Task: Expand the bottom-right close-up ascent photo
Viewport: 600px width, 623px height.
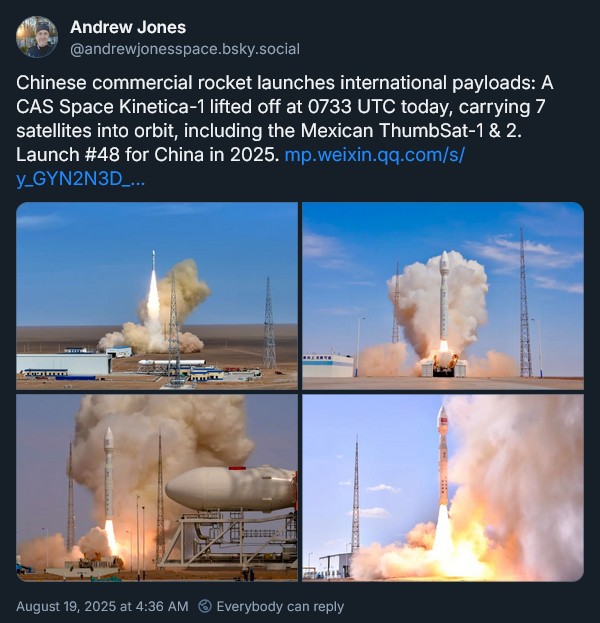Action: [x=443, y=488]
